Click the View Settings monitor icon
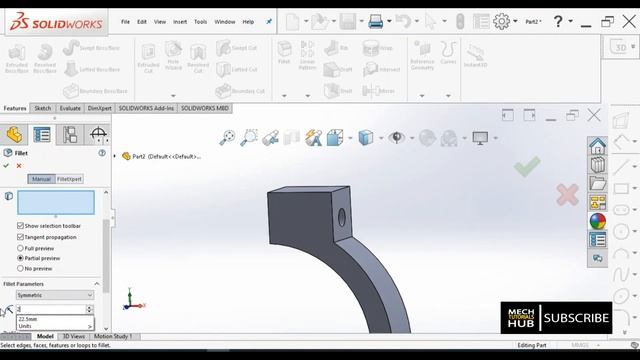Image resolution: width=640 pixels, height=360 pixels. tap(480, 138)
